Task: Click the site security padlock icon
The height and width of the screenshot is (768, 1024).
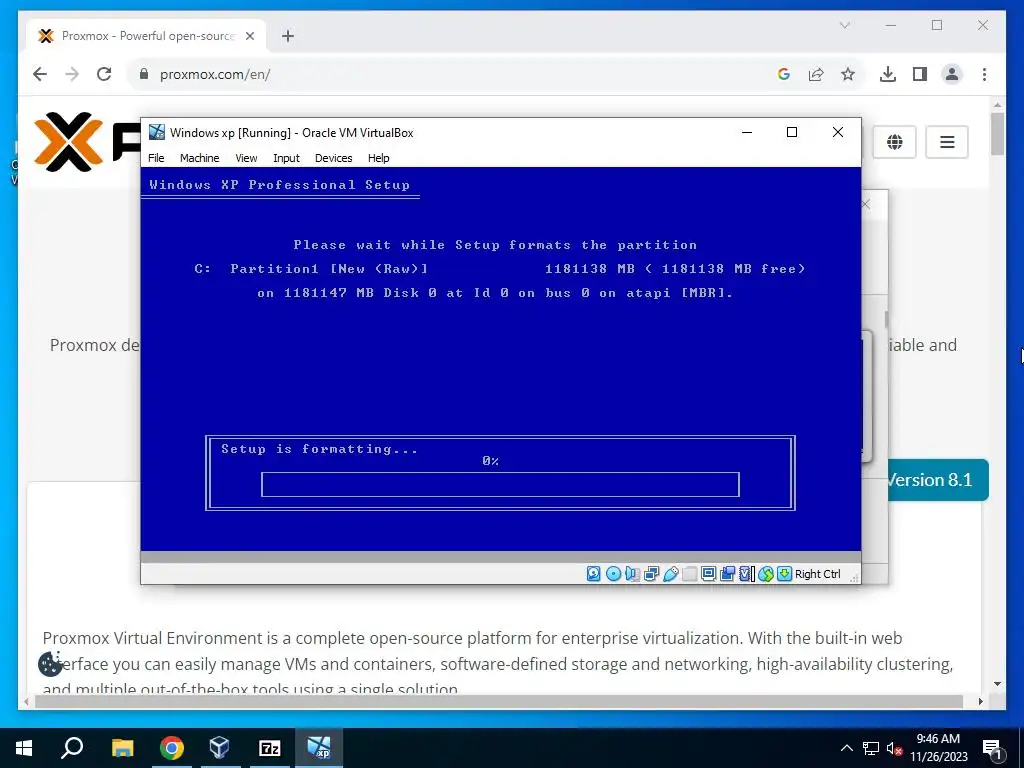Action: [x=144, y=74]
